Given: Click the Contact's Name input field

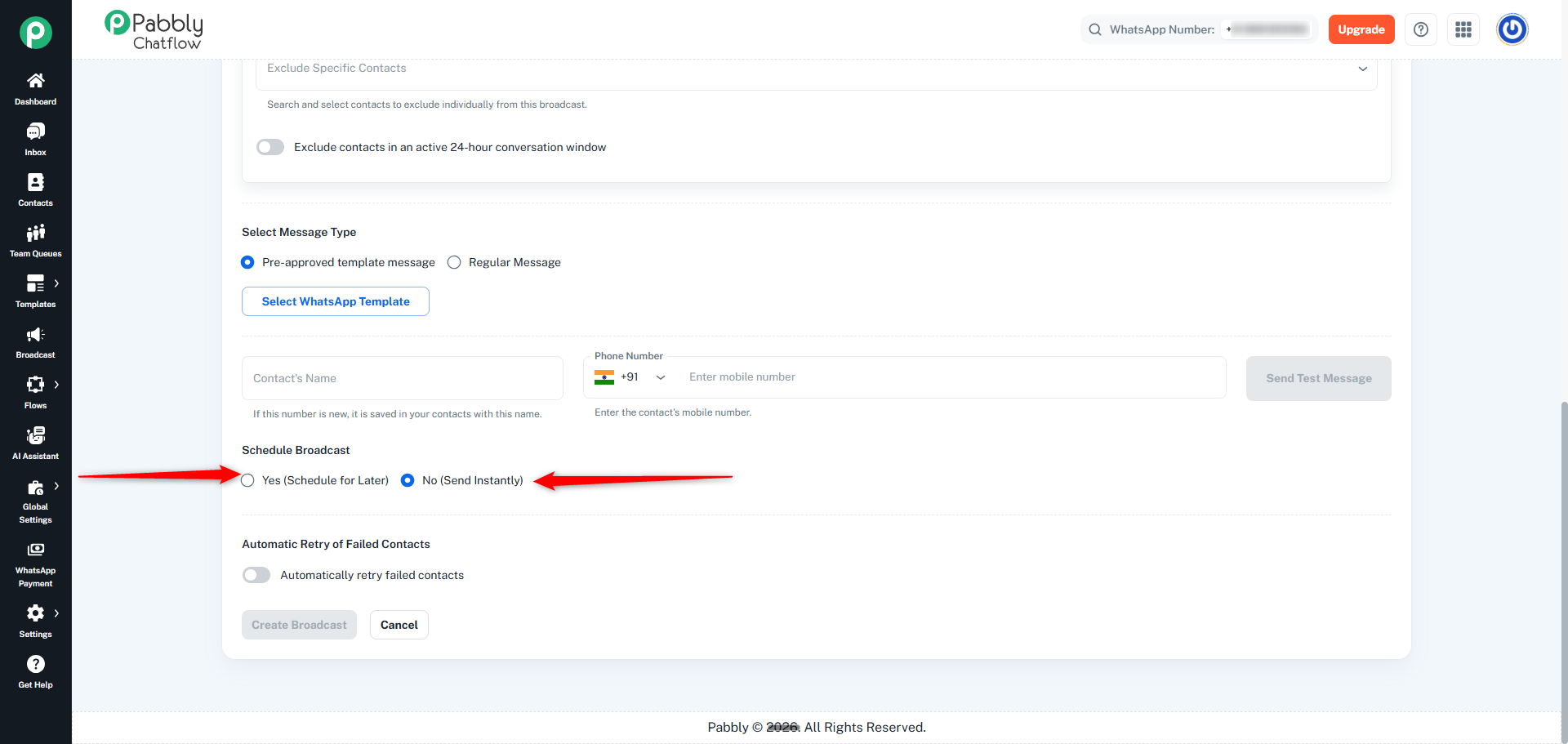Looking at the screenshot, I should pyautogui.click(x=403, y=378).
